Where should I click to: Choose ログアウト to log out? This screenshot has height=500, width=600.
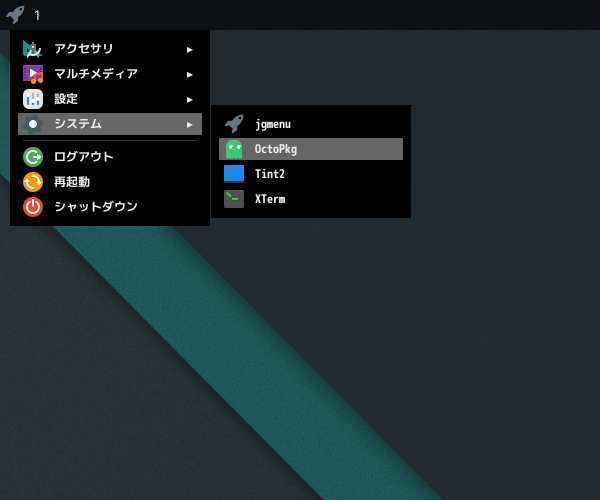click(110, 157)
